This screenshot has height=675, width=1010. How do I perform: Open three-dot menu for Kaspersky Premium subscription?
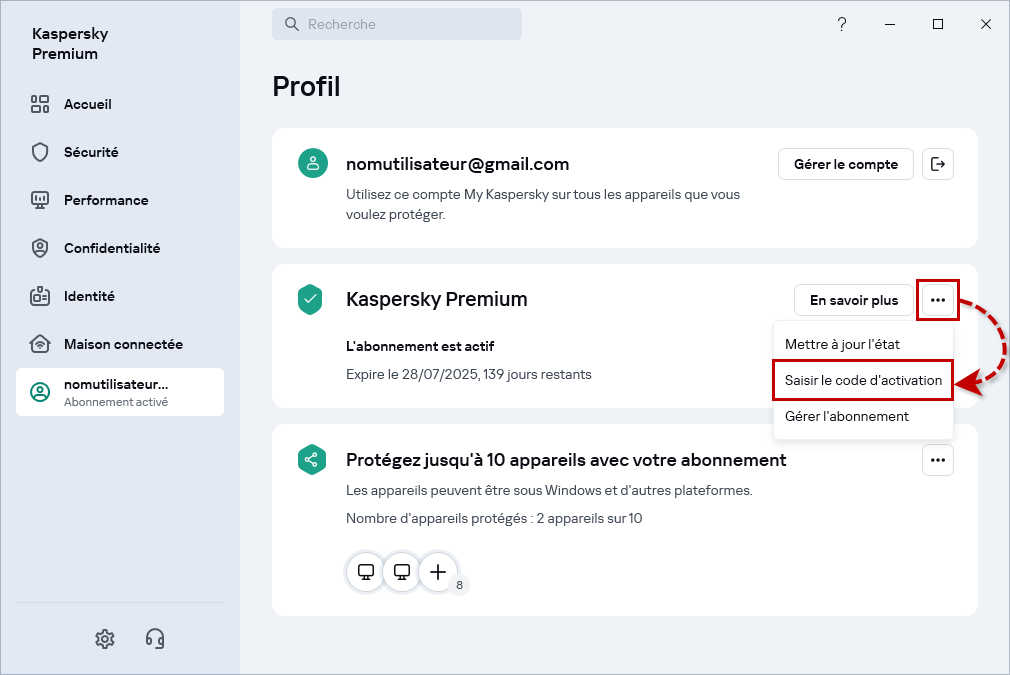point(937,300)
